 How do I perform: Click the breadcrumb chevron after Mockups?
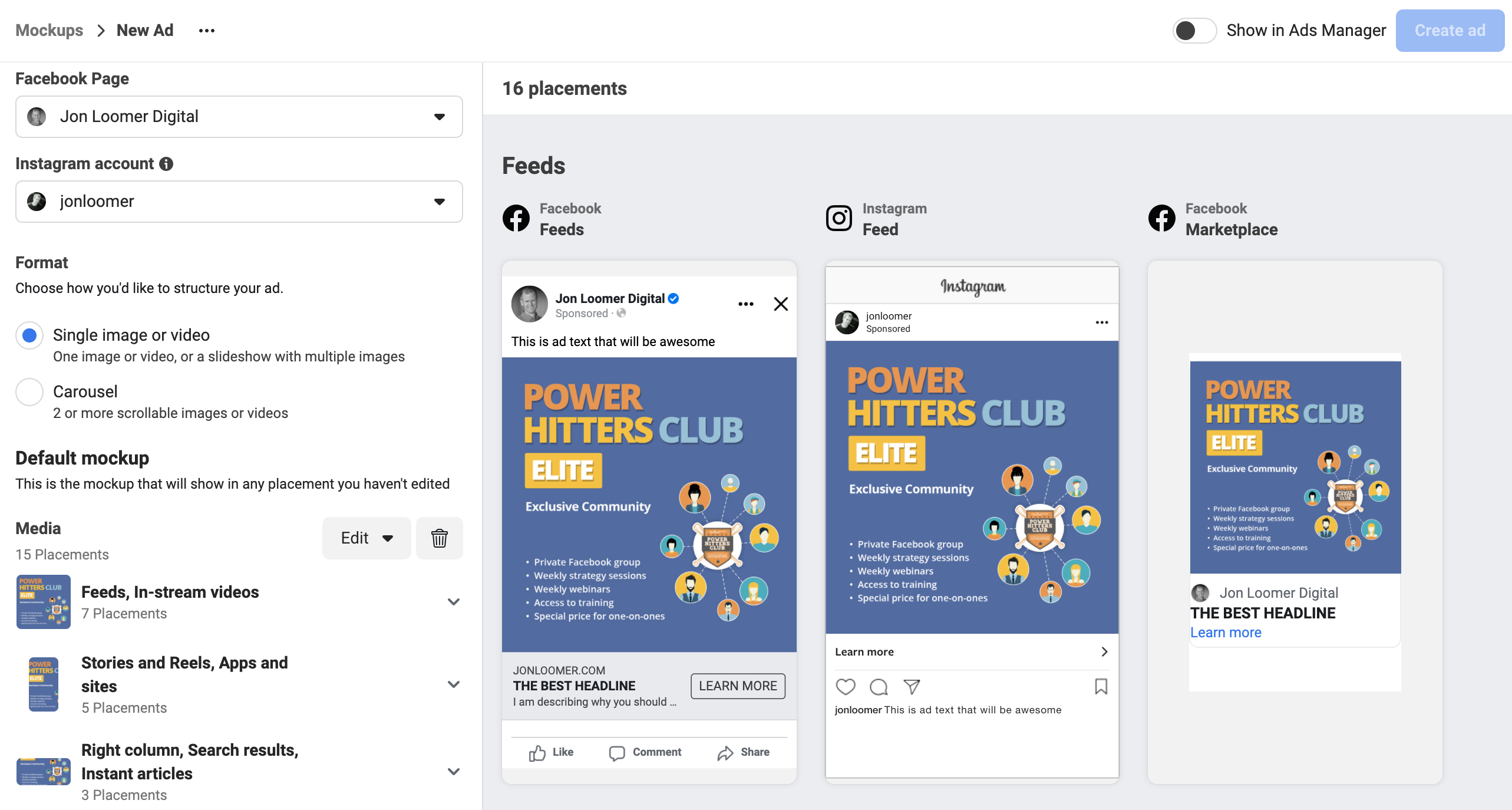point(101,31)
